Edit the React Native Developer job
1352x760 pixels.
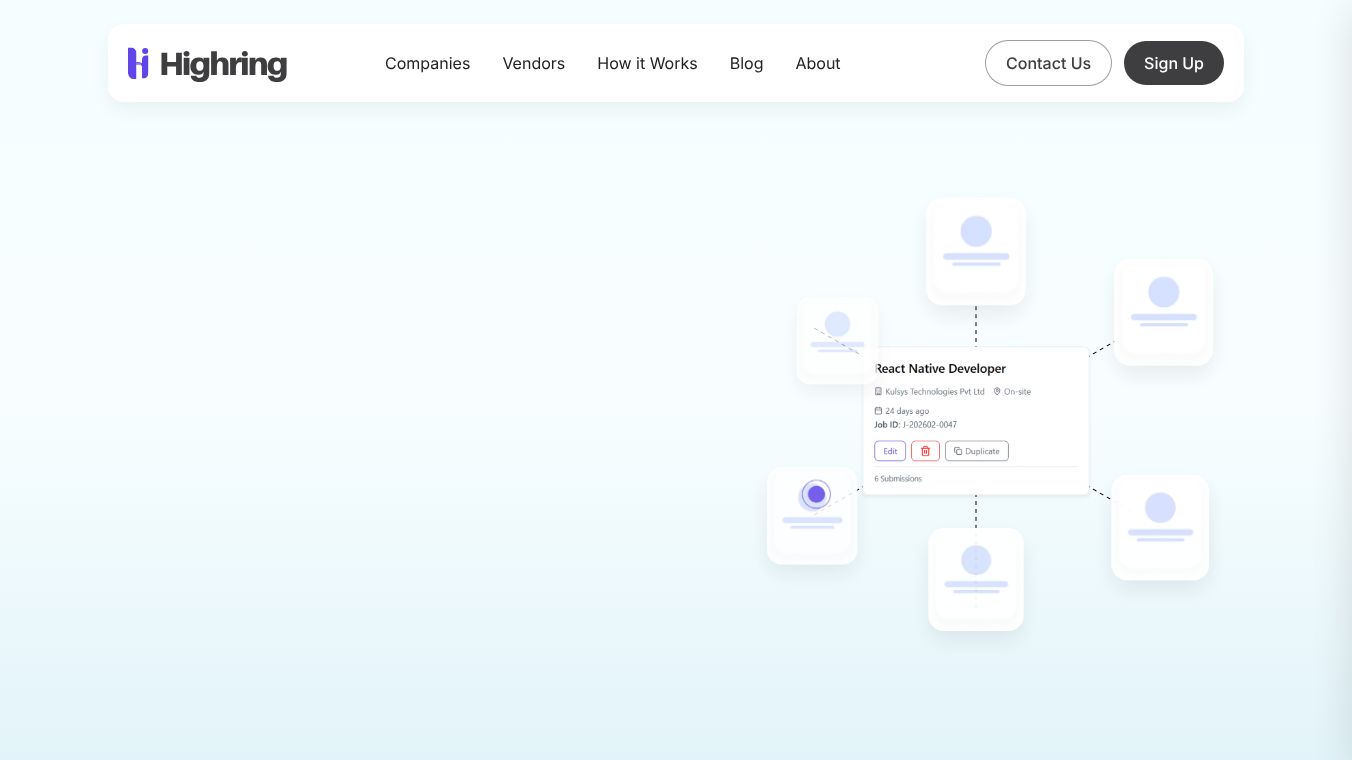890,451
